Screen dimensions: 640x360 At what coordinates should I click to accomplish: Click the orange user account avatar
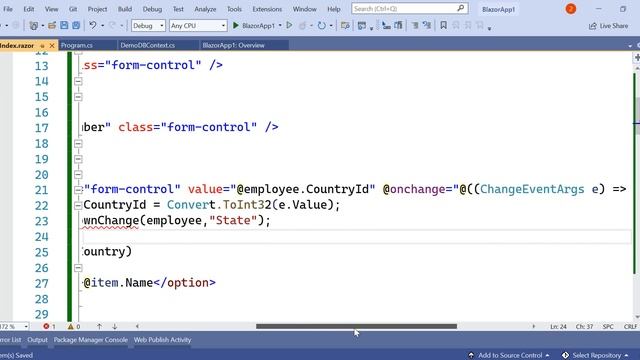point(571,9)
